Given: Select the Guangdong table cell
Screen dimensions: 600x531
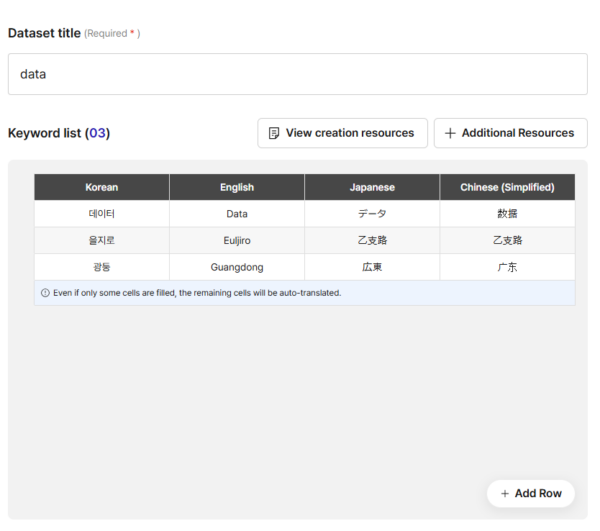Looking at the screenshot, I should [x=237, y=268].
